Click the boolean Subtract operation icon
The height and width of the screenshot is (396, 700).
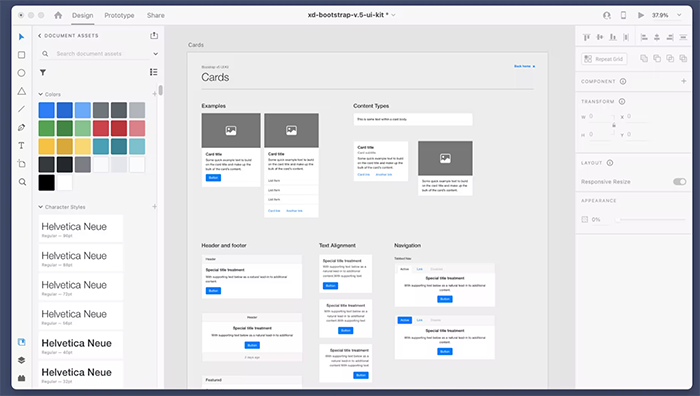tap(657, 58)
